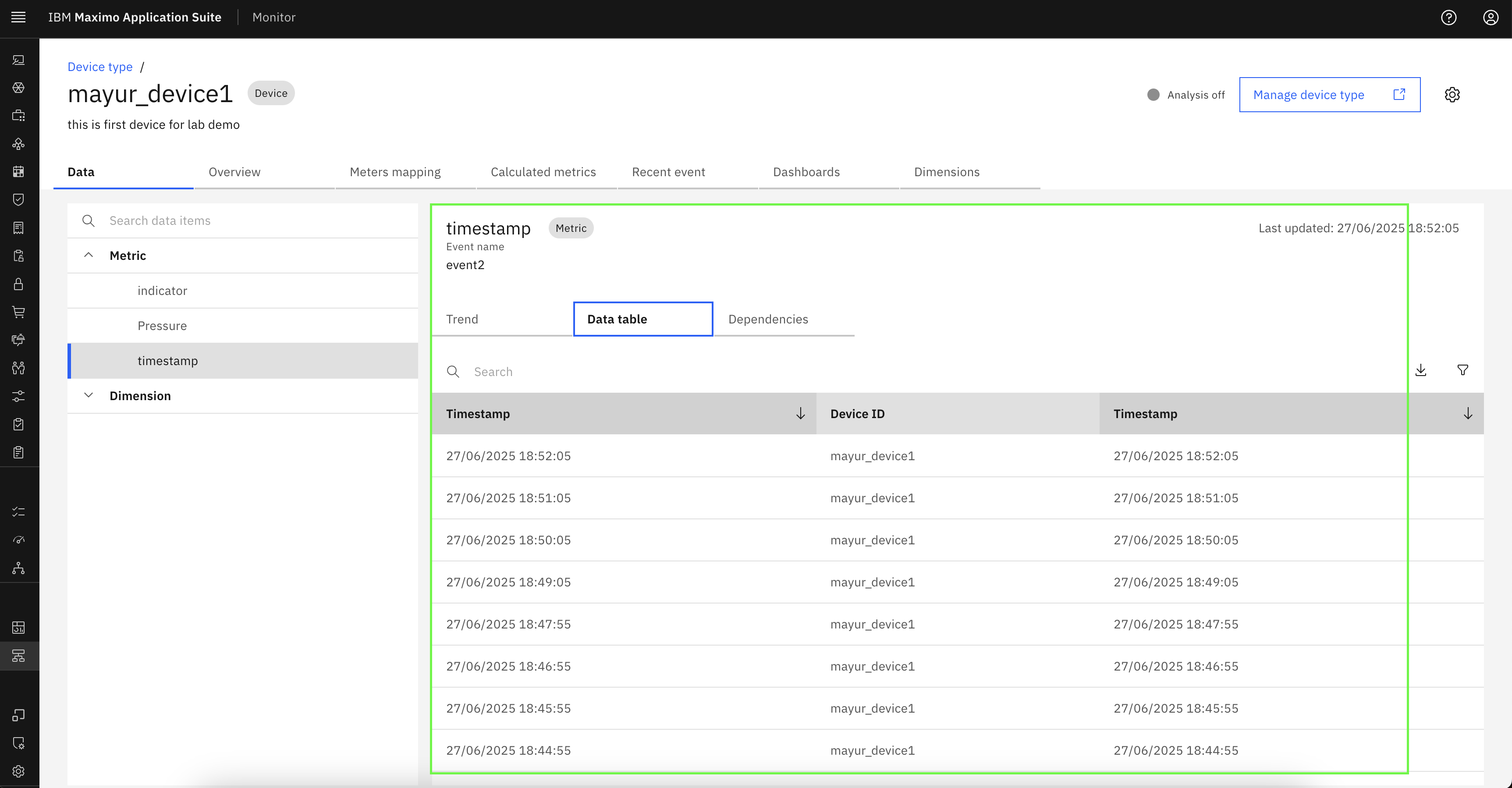Click the briefcase-with-grid sidebar icon

click(x=19, y=116)
